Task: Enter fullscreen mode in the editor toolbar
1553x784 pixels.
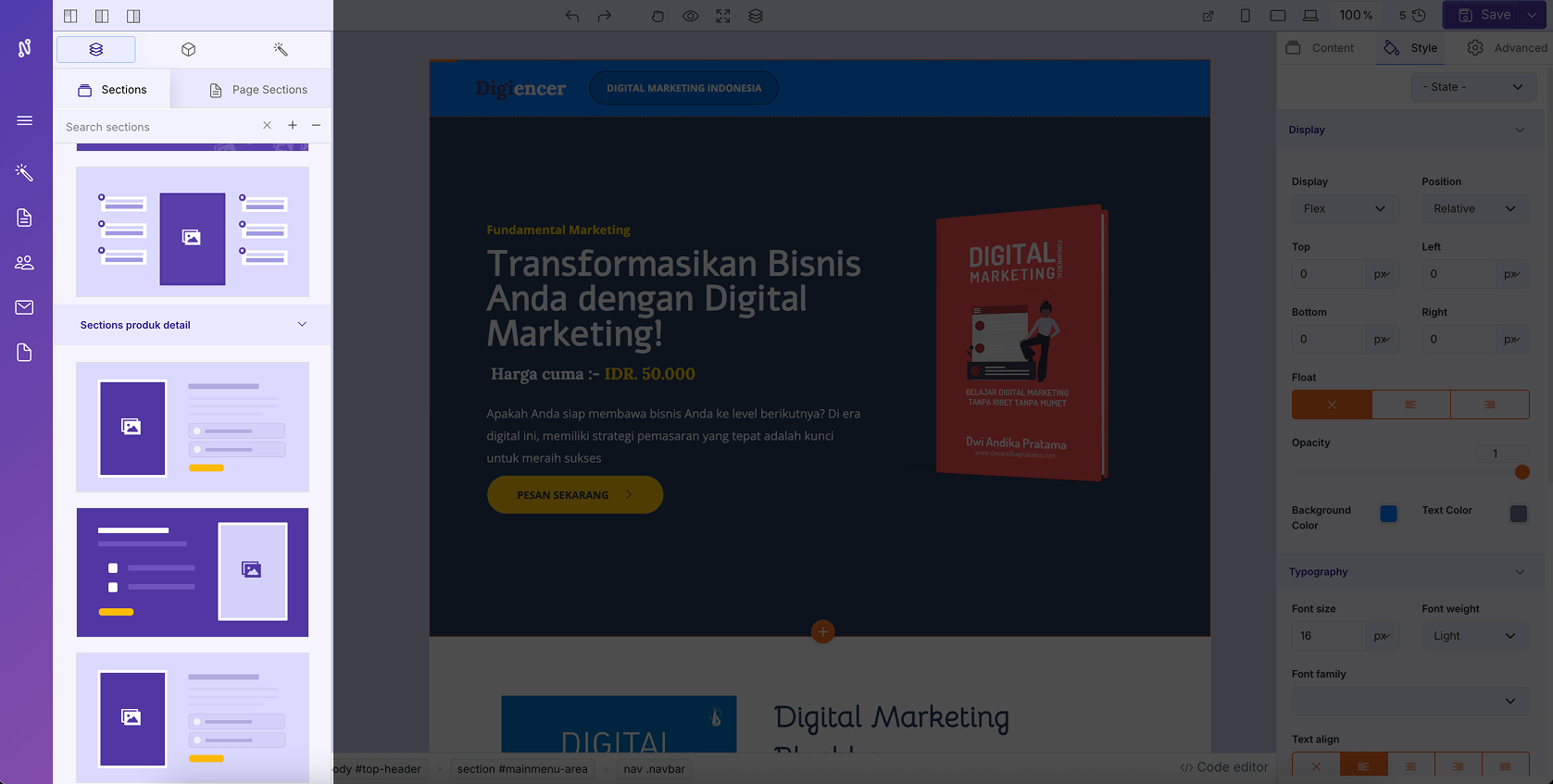Action: (x=723, y=16)
